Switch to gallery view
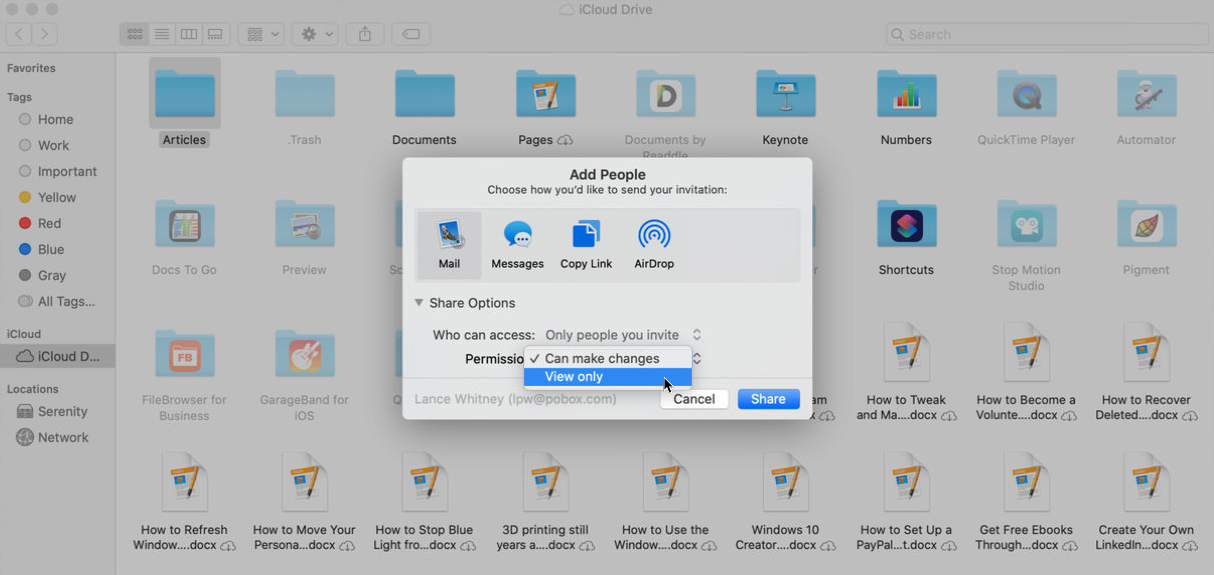Image resolution: width=1214 pixels, height=575 pixels. (215, 34)
